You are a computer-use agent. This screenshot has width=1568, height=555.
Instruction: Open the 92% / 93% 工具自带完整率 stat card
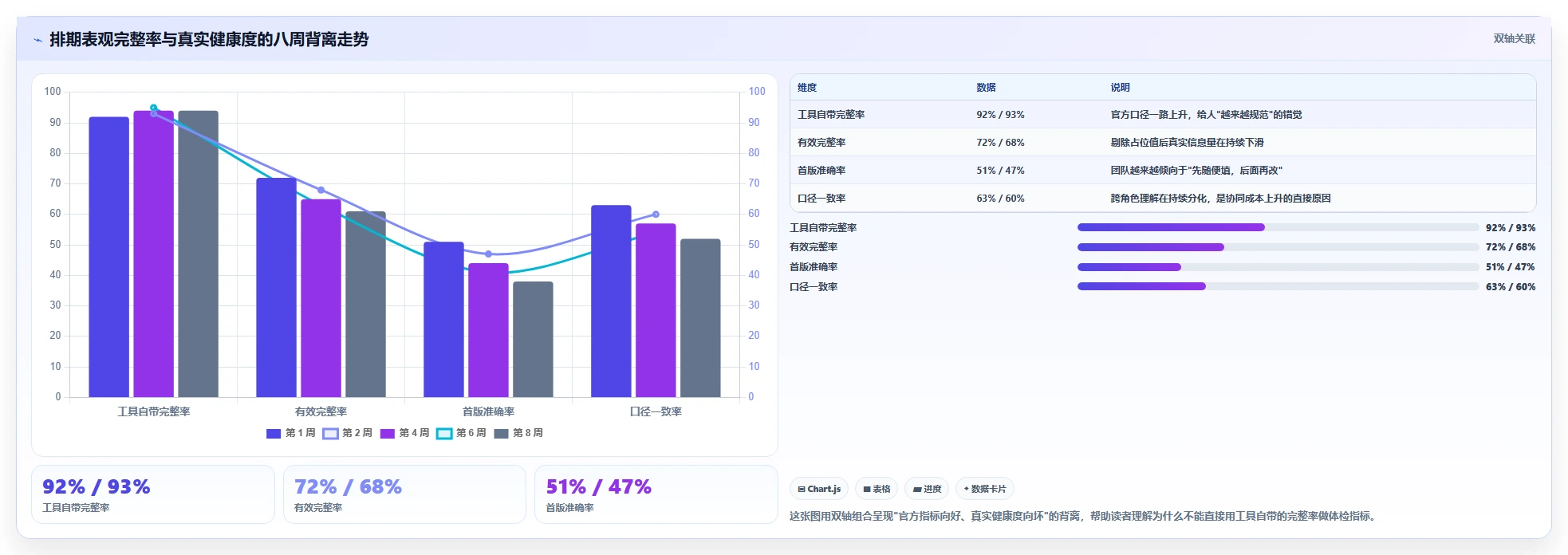pyautogui.click(x=153, y=494)
